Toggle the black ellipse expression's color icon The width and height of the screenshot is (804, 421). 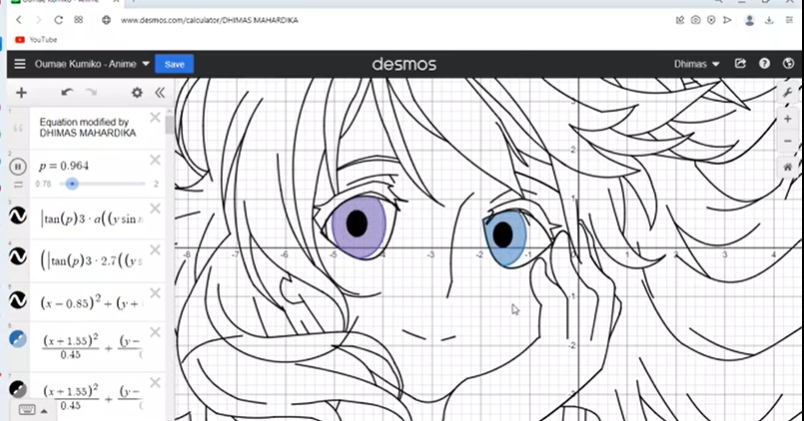pos(18,389)
